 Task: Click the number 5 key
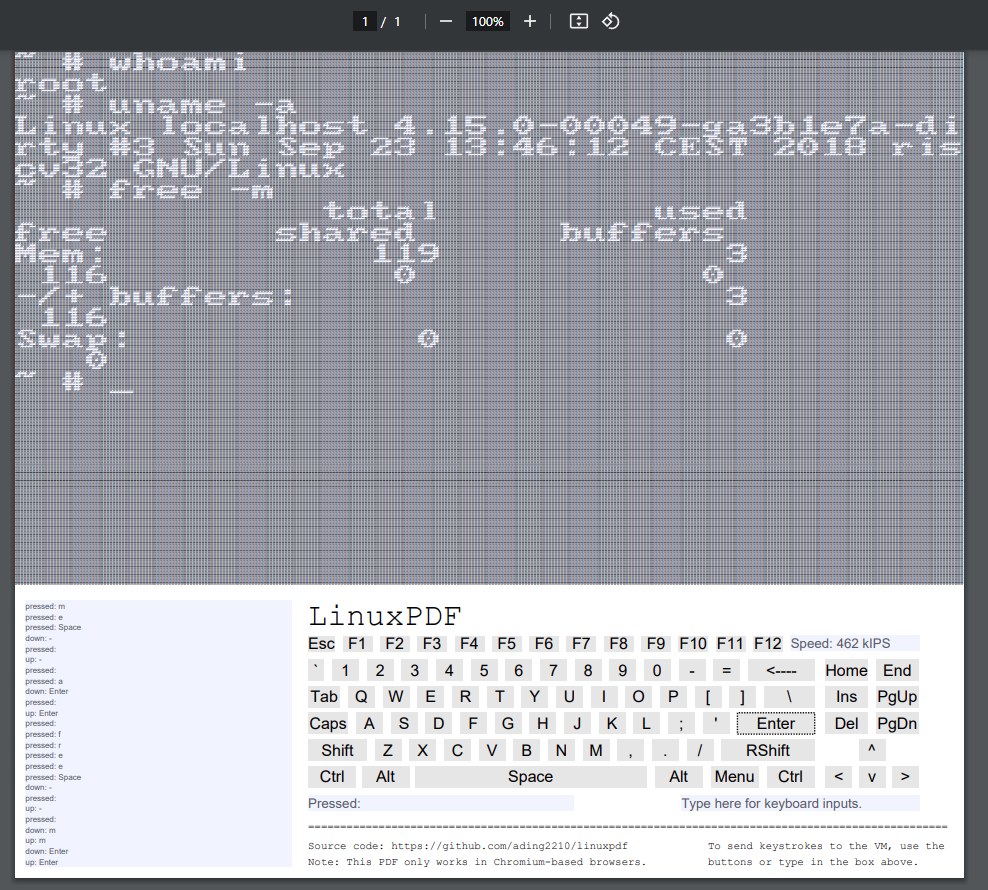[484, 670]
